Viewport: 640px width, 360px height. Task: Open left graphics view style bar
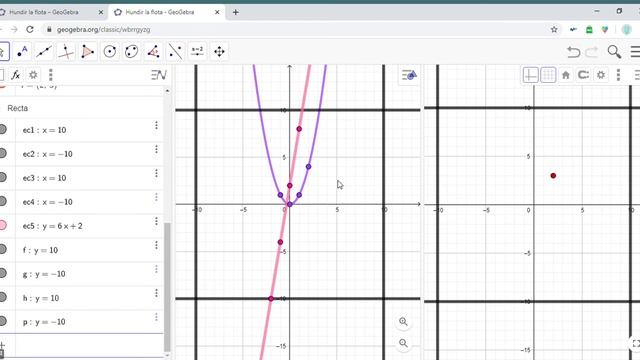(409, 75)
